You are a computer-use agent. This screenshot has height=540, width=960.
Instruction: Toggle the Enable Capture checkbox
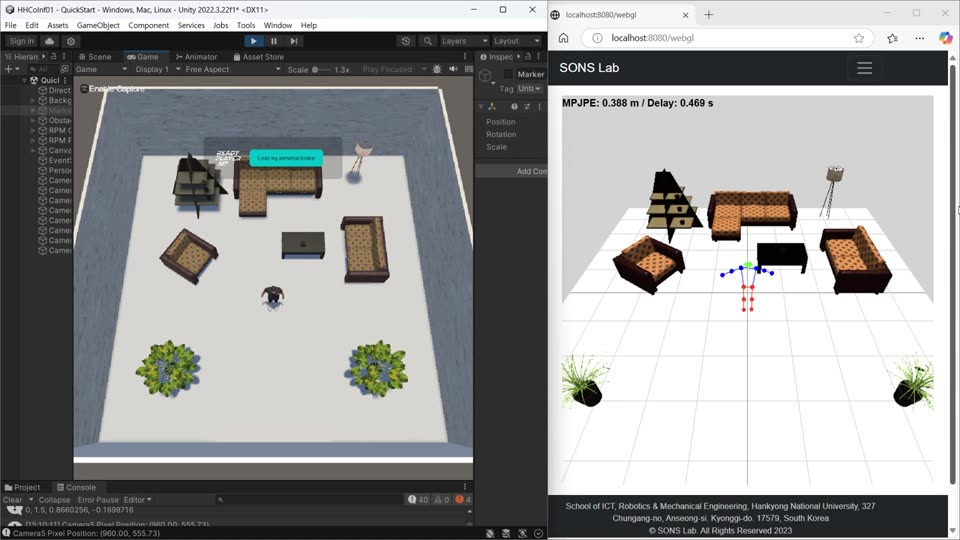point(84,89)
